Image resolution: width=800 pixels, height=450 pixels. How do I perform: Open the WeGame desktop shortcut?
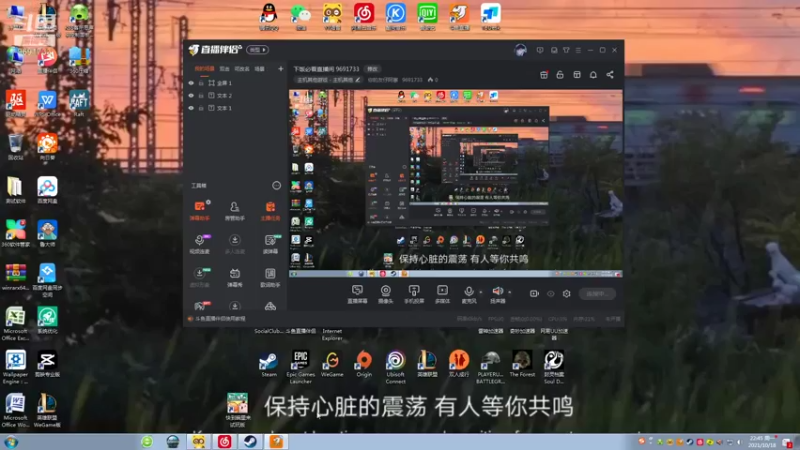click(332, 364)
